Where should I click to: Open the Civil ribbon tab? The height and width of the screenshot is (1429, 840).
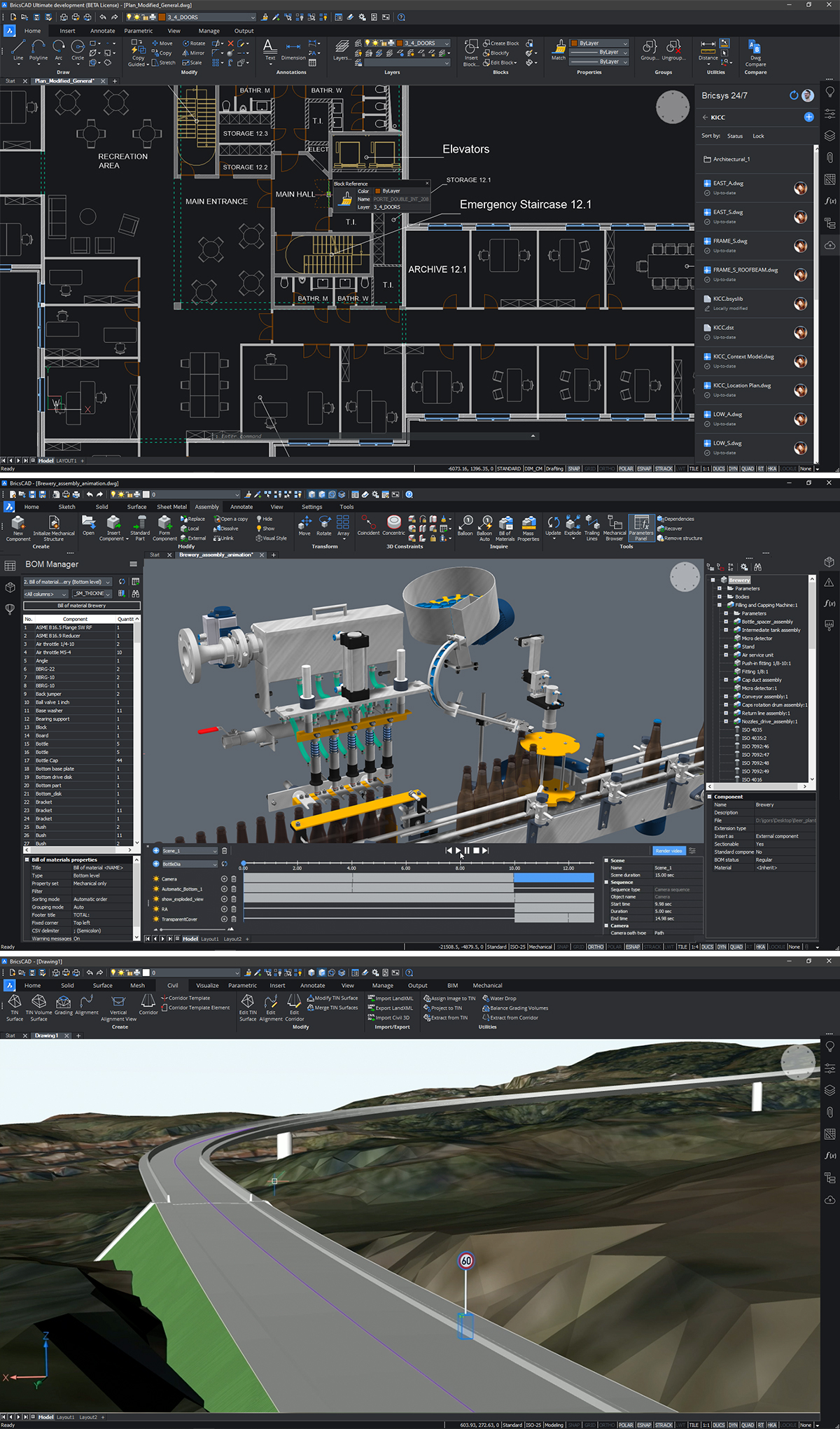(172, 985)
